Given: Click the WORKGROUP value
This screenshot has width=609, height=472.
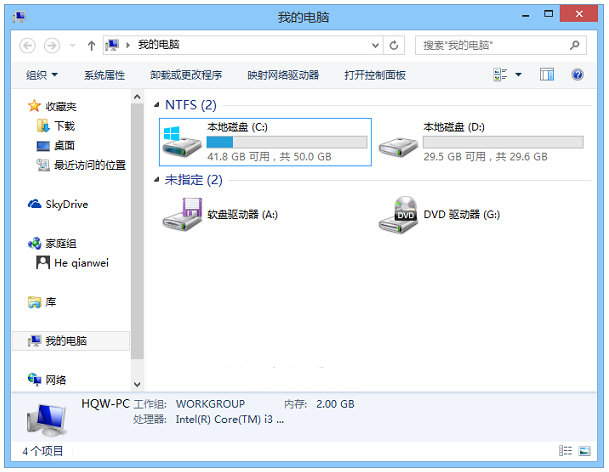Looking at the screenshot, I should (210, 404).
